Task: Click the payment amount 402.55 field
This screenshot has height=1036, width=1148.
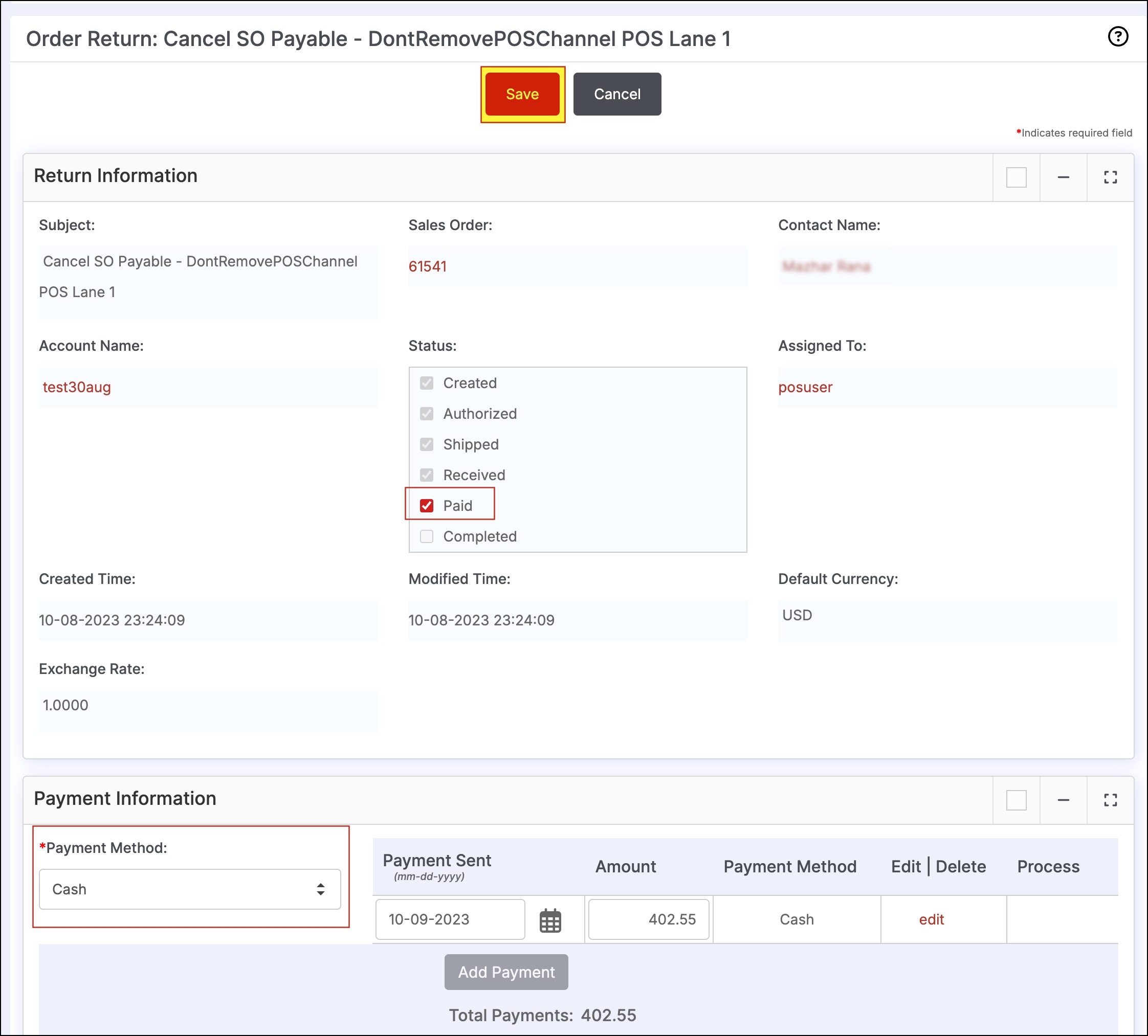Action: click(x=649, y=919)
